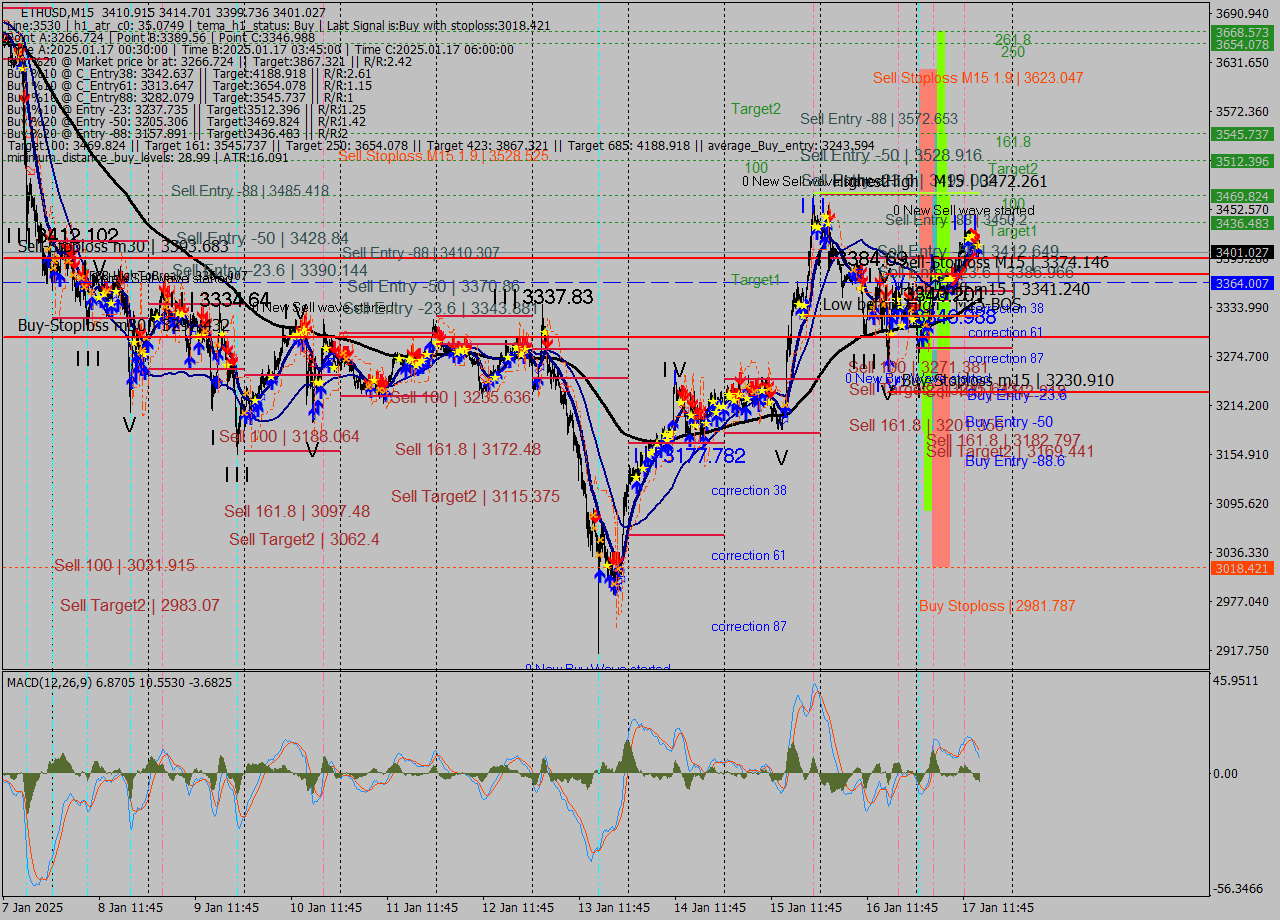Click the 3512.396 green price tag

coord(1242,161)
